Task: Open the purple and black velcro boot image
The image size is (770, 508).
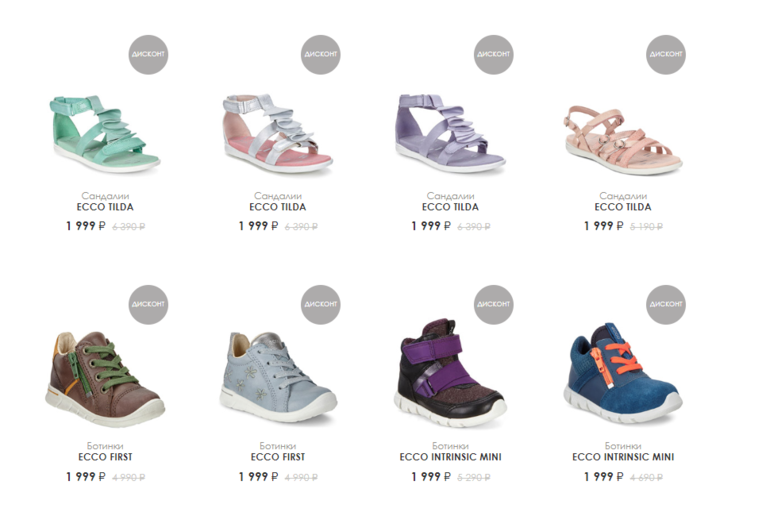Action: tap(450, 373)
